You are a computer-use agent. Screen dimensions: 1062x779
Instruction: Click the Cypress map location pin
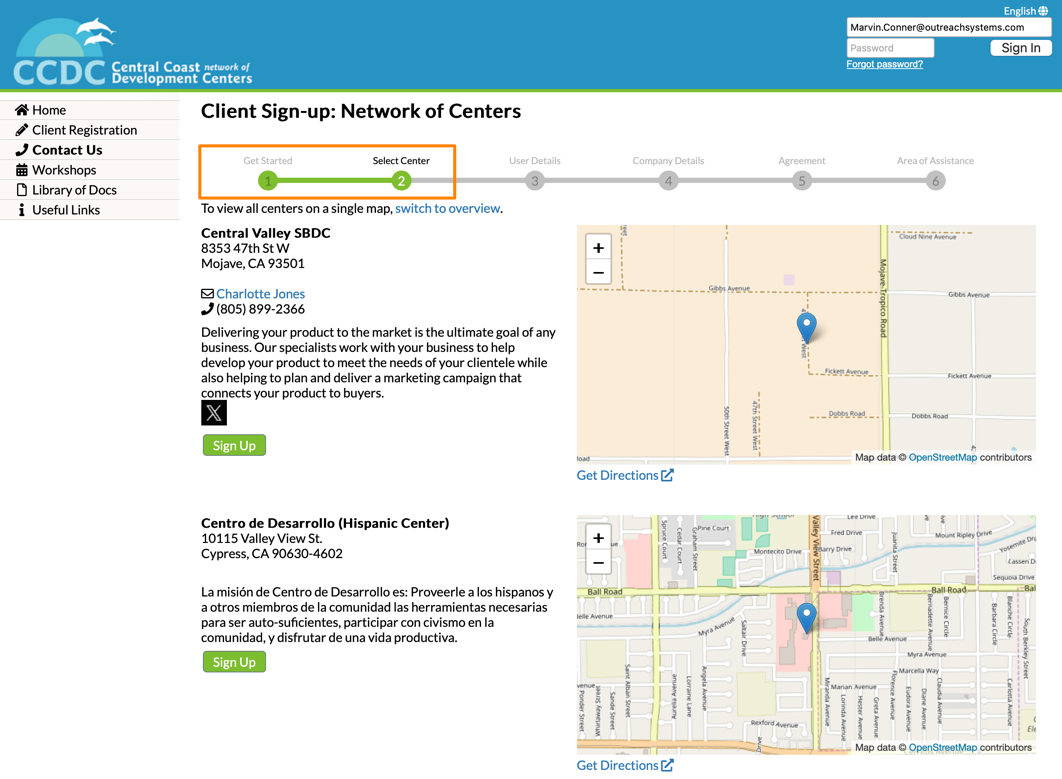coord(806,616)
